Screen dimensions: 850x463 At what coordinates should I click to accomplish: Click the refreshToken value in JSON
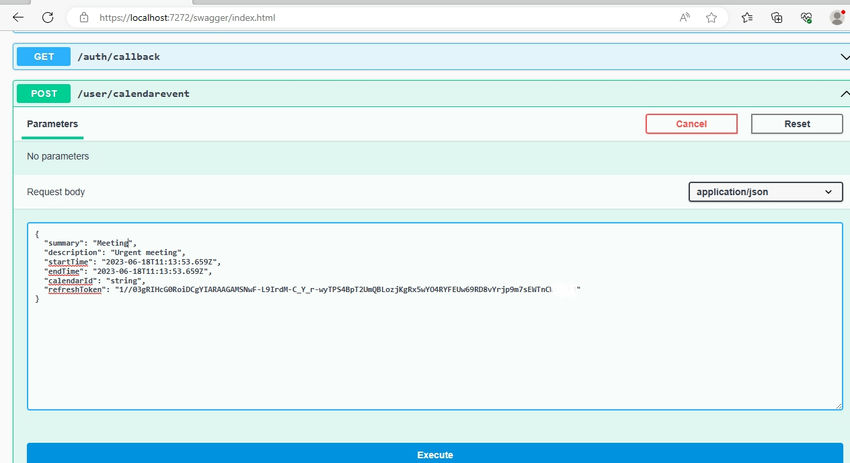point(347,290)
